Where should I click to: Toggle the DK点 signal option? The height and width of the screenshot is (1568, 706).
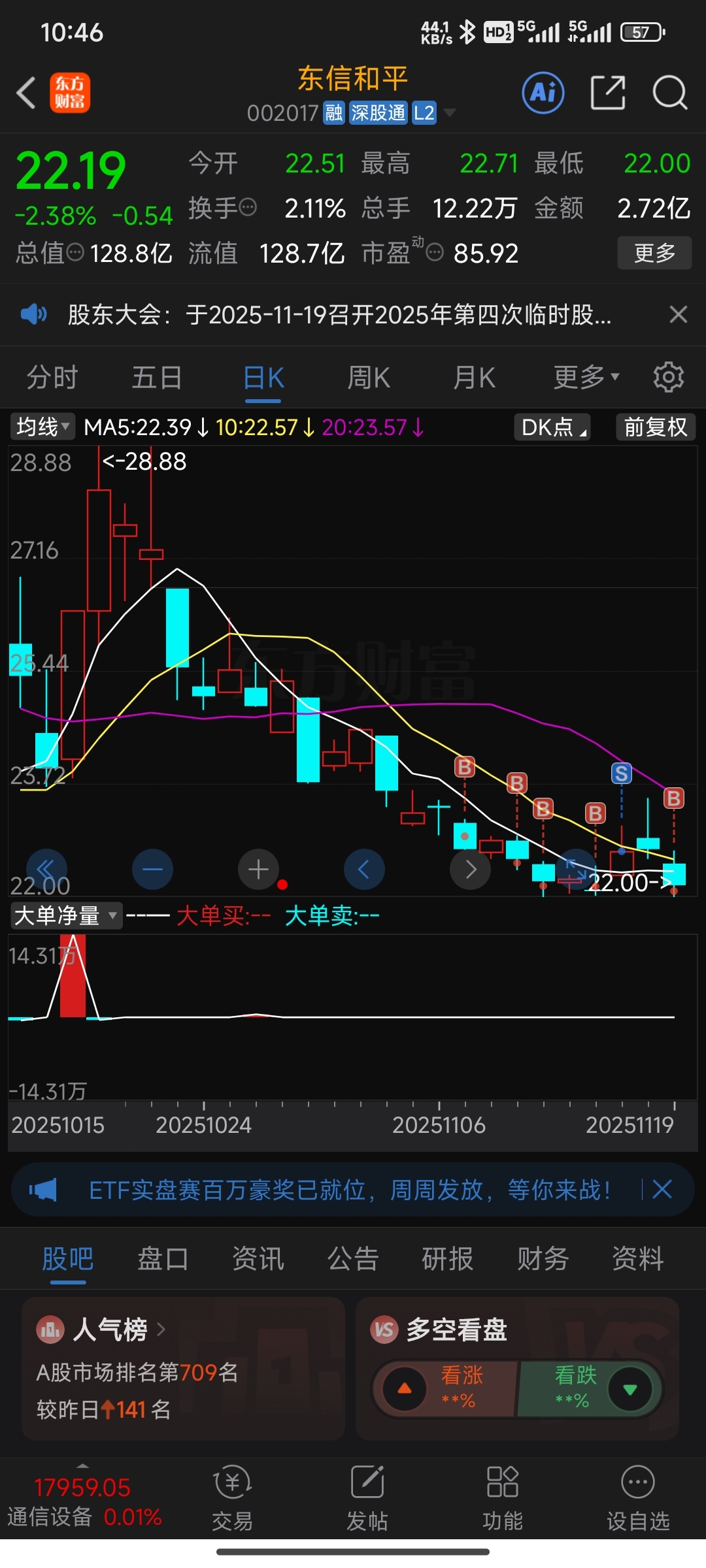[x=553, y=427]
